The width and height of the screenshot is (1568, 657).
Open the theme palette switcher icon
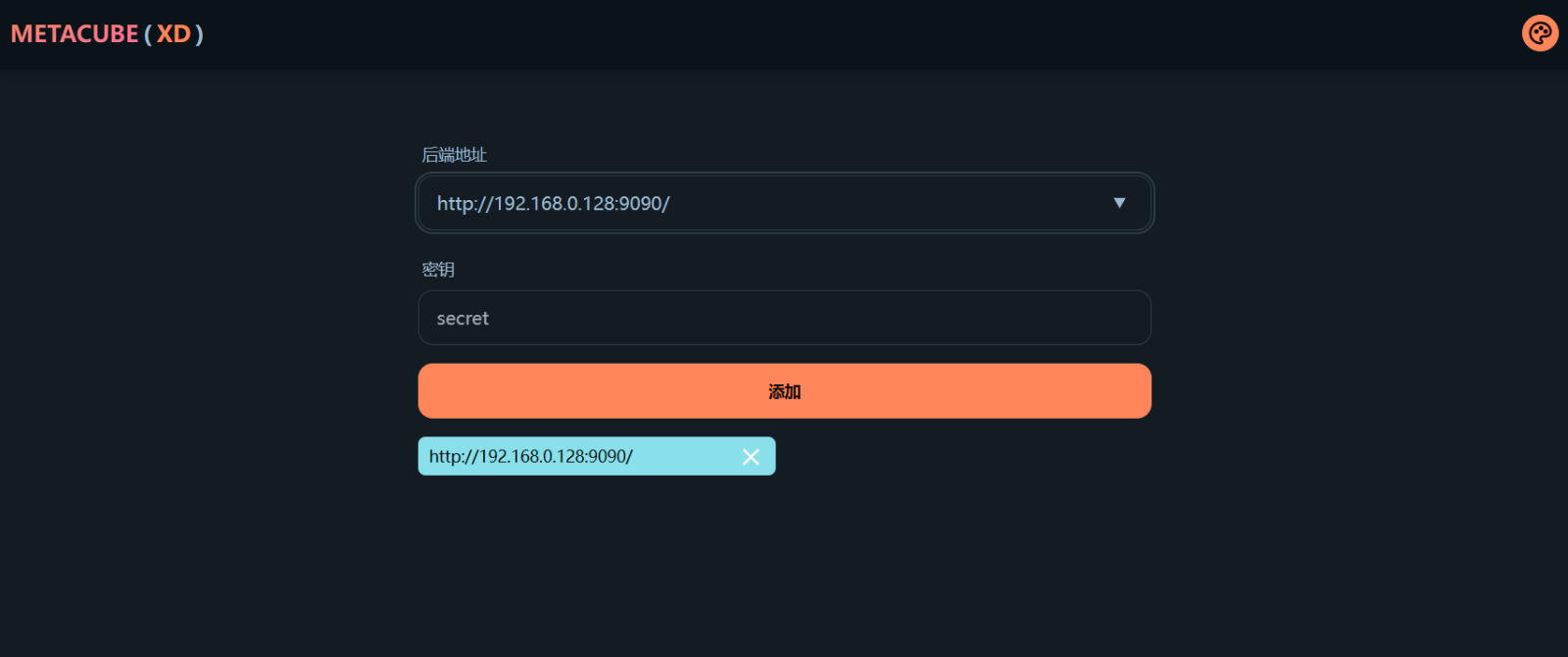pos(1540,33)
